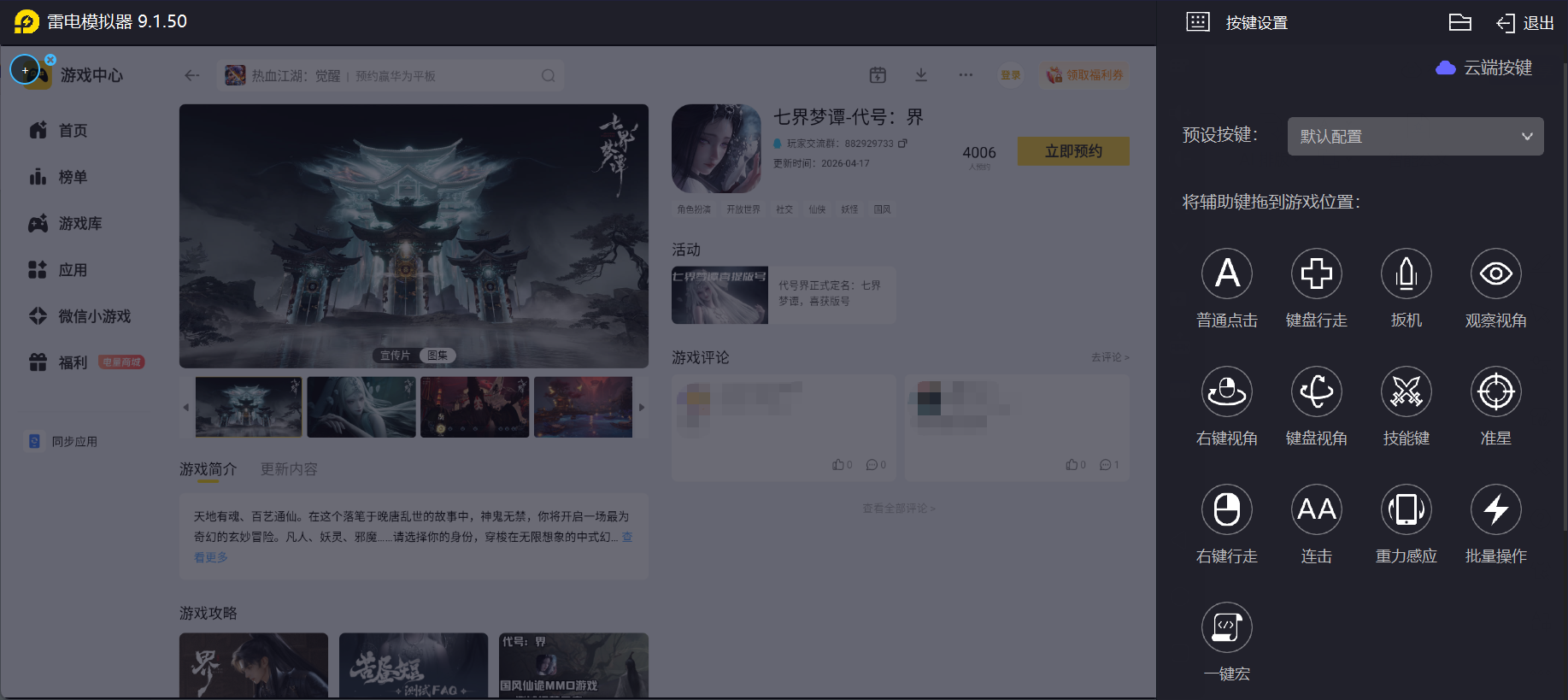
Task: Click 查看全部评论 to view all reviews
Action: coord(899,509)
